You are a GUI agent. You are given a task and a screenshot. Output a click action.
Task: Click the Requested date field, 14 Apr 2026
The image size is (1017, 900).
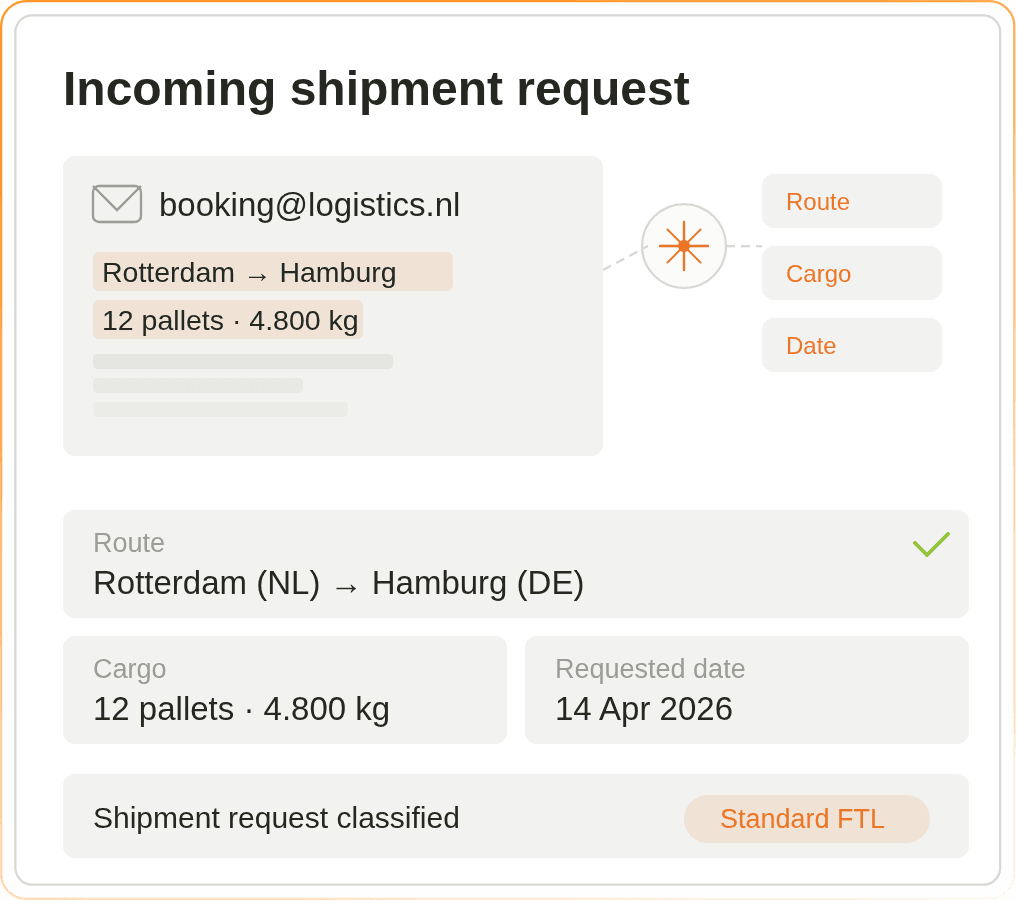(x=746, y=690)
